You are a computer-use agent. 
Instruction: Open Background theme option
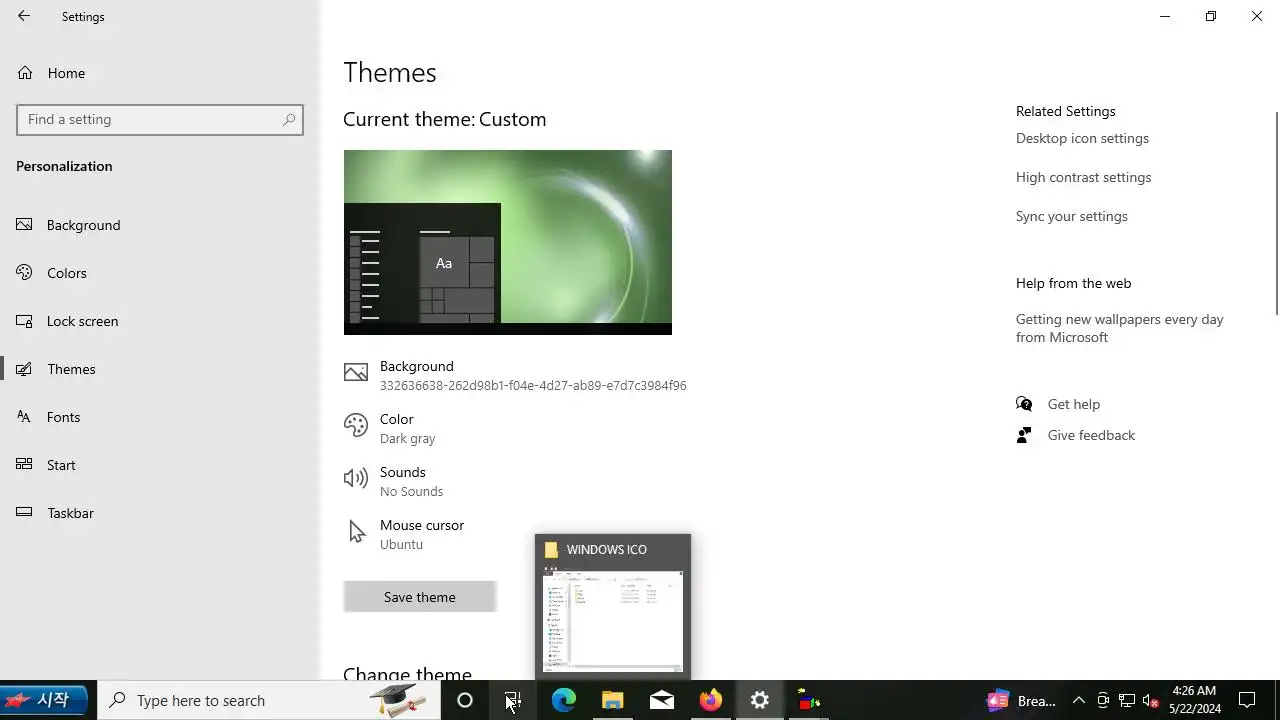point(515,375)
